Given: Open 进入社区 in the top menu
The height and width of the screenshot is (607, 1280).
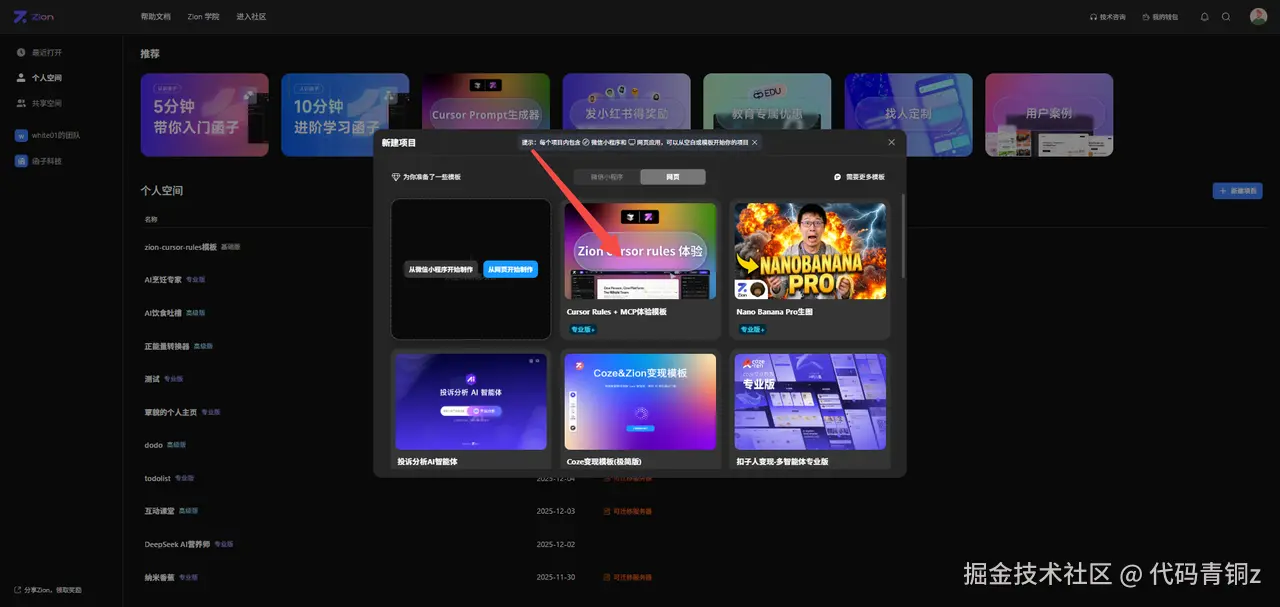Looking at the screenshot, I should (251, 17).
